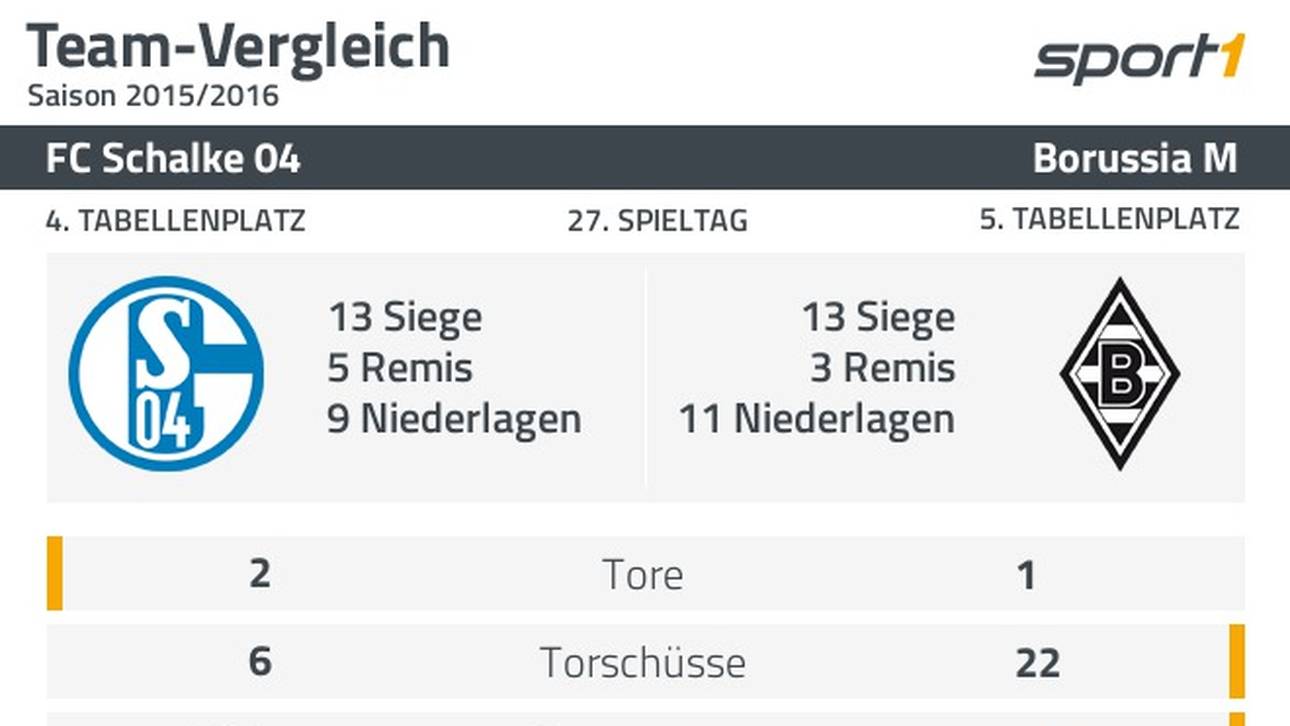Click Schalke's Tore value 2
The image size is (1290, 726).
click(260, 574)
